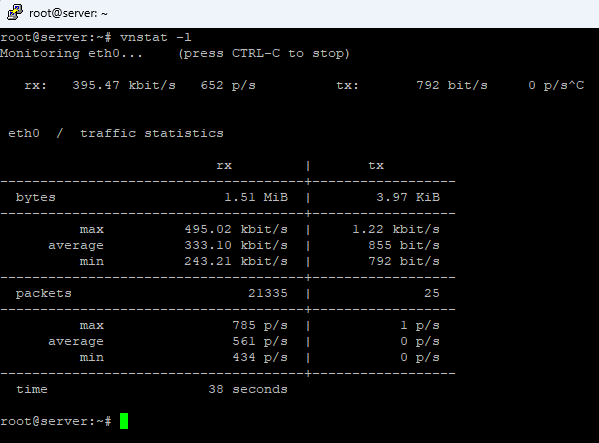Screen dimensions: 599x443
Task: Click the 'time' row label
Action: point(32,390)
